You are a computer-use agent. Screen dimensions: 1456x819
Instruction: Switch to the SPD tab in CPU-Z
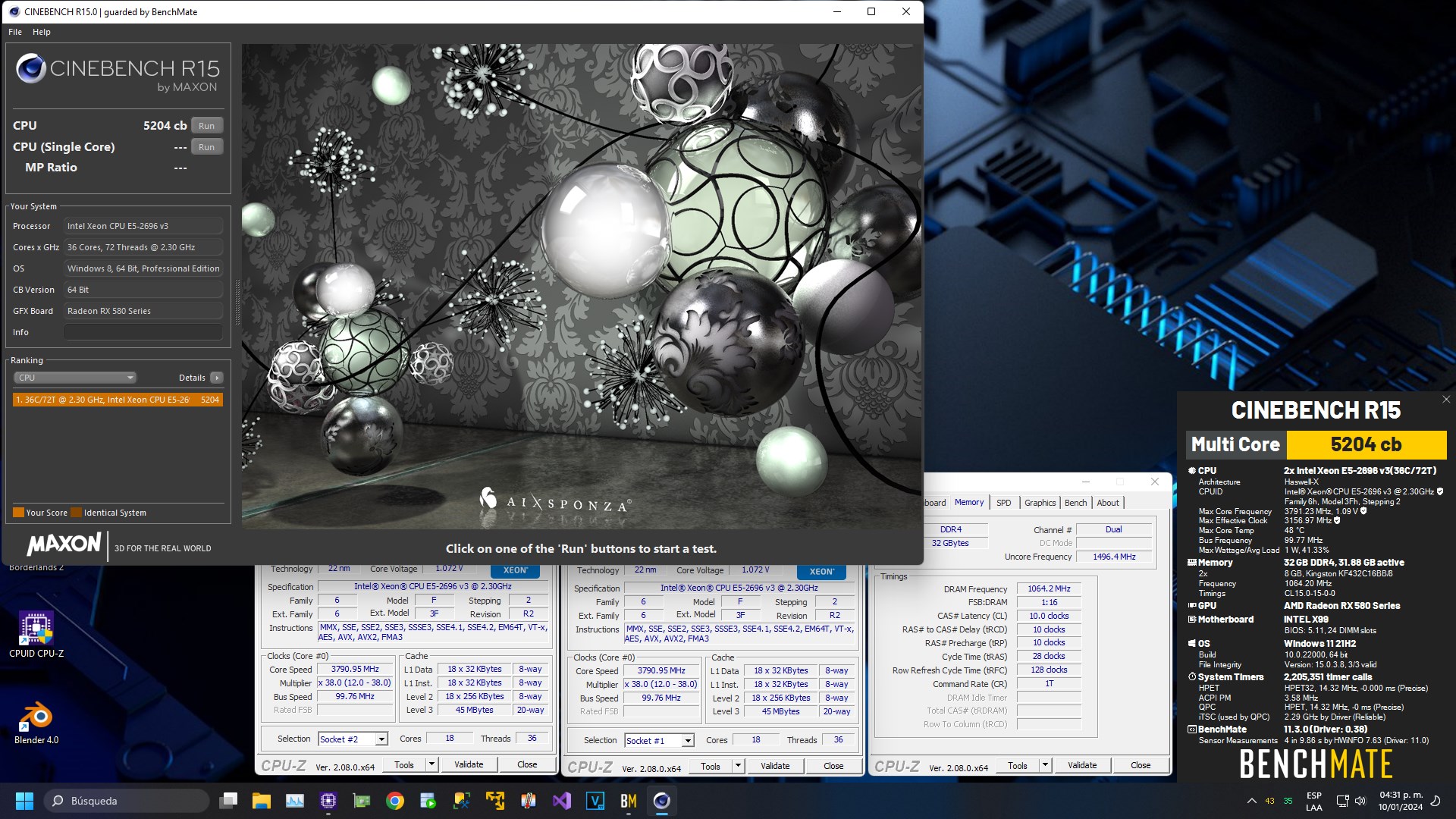[x=1003, y=503]
